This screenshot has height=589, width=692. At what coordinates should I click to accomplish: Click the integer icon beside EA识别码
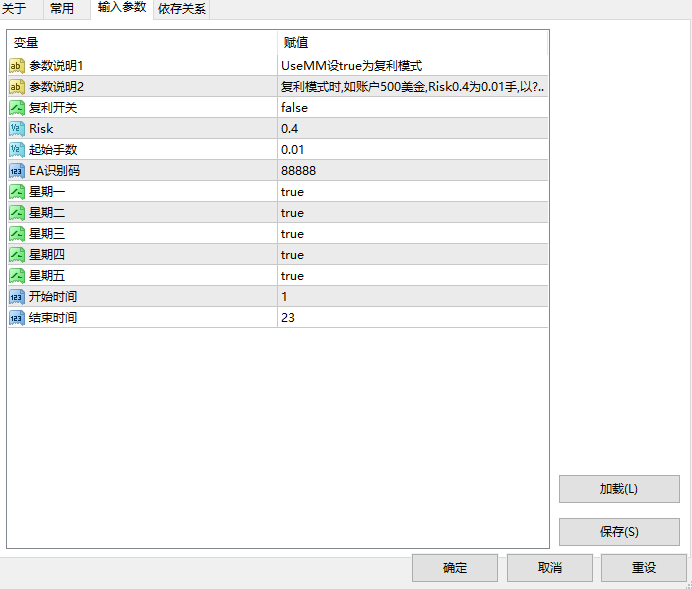pyautogui.click(x=17, y=171)
